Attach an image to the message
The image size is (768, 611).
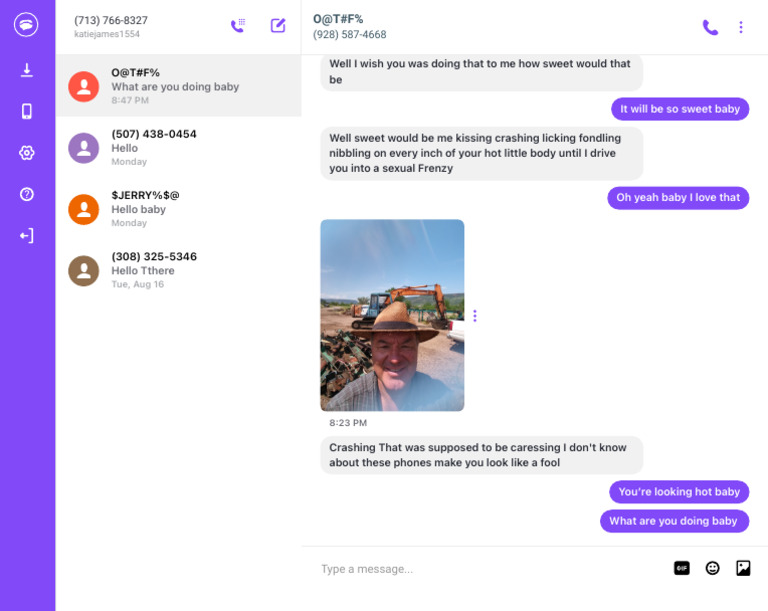tap(743, 568)
